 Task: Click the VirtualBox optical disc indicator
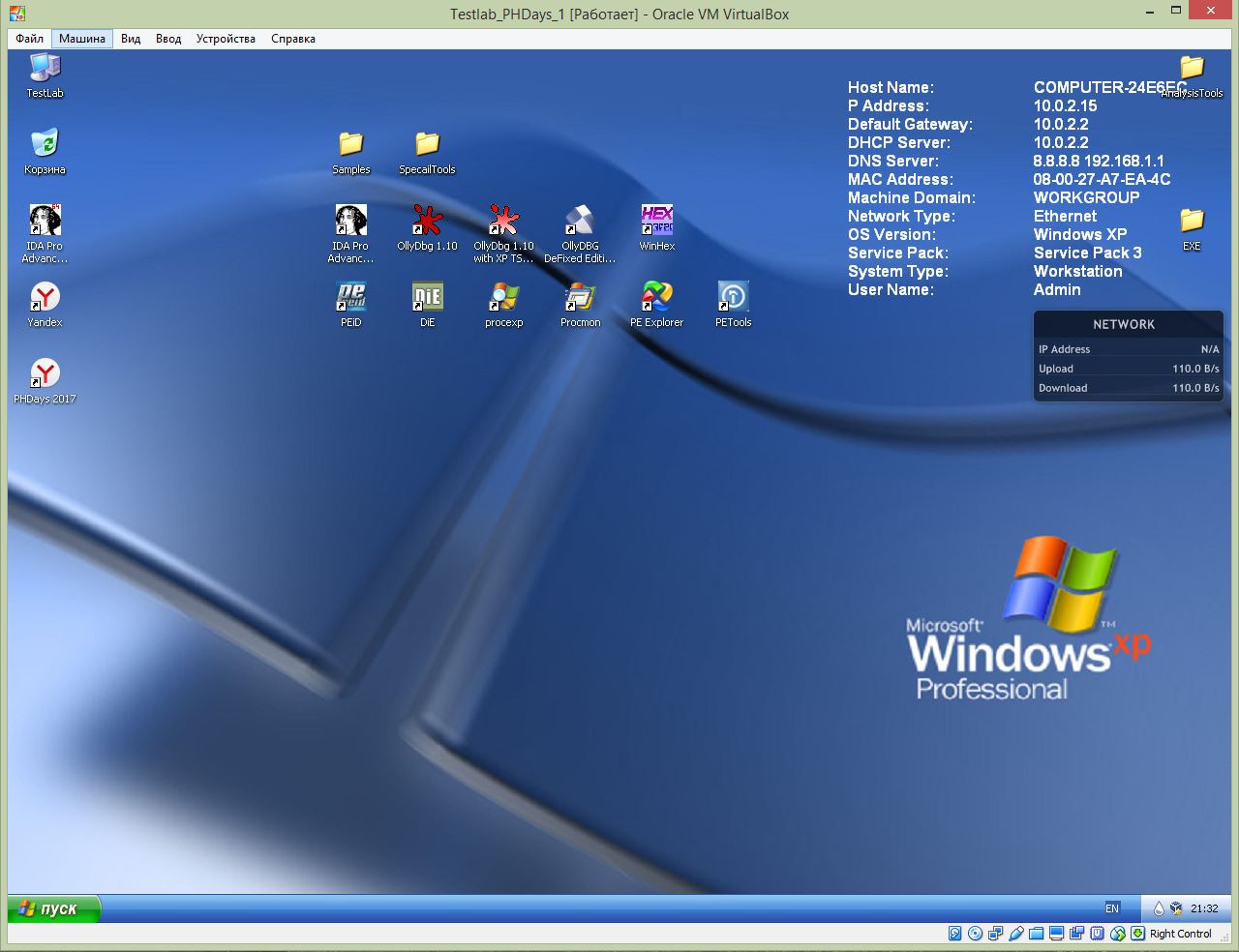(975, 934)
